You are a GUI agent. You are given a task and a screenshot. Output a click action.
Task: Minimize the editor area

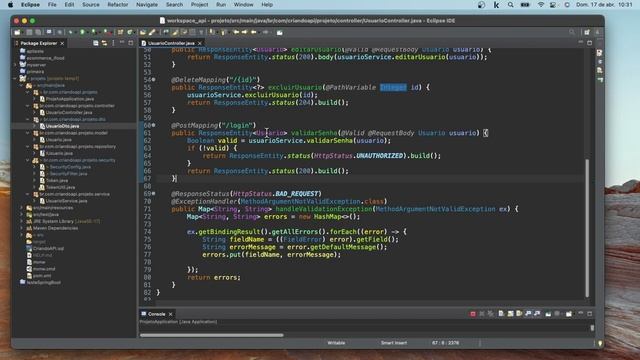581,42
